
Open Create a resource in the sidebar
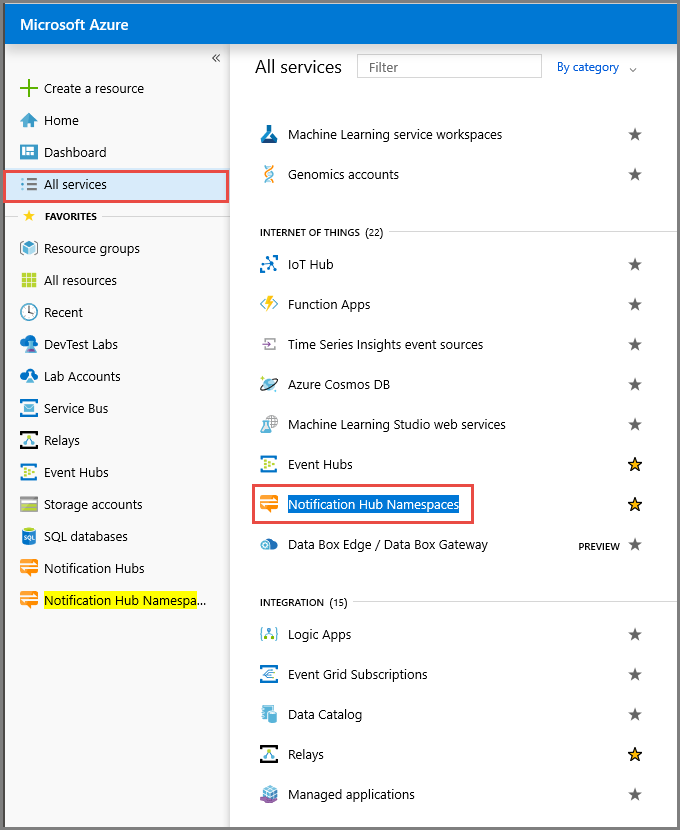tap(94, 88)
